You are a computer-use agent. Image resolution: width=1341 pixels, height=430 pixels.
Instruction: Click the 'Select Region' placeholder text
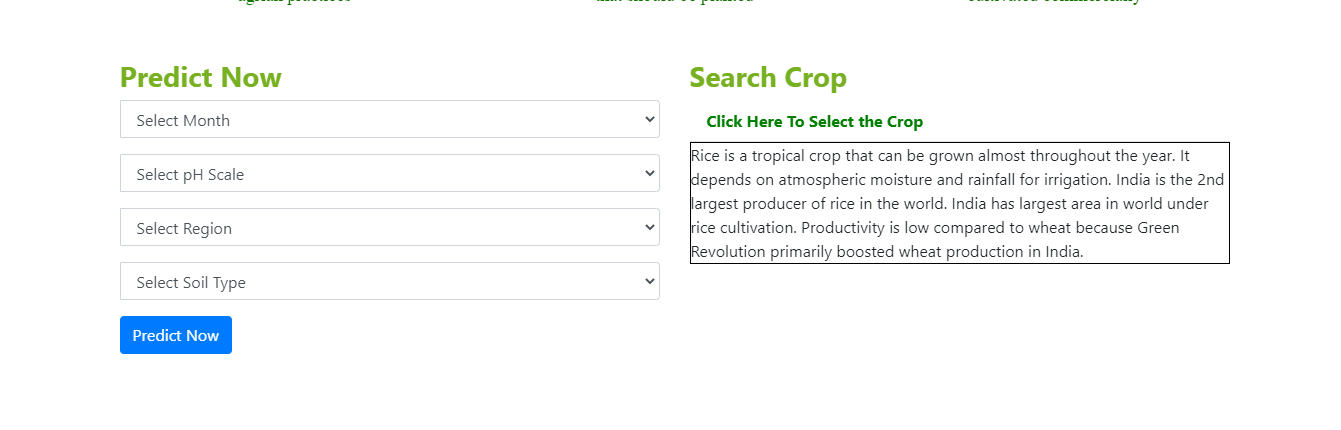(184, 228)
